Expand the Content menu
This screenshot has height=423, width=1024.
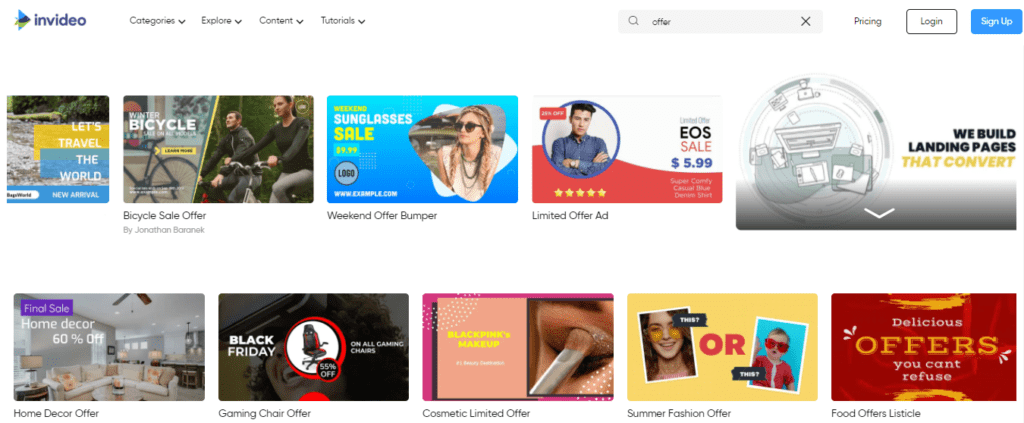click(x=281, y=21)
